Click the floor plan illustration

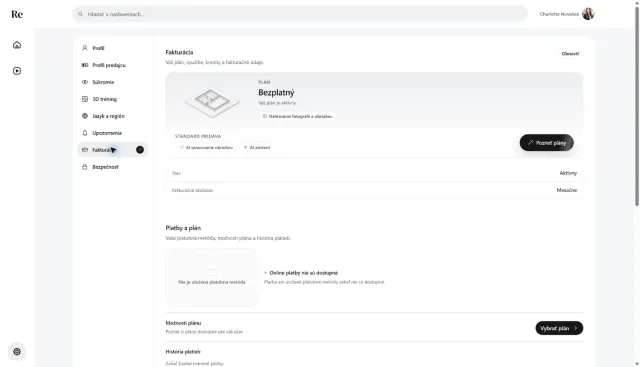pos(212,102)
